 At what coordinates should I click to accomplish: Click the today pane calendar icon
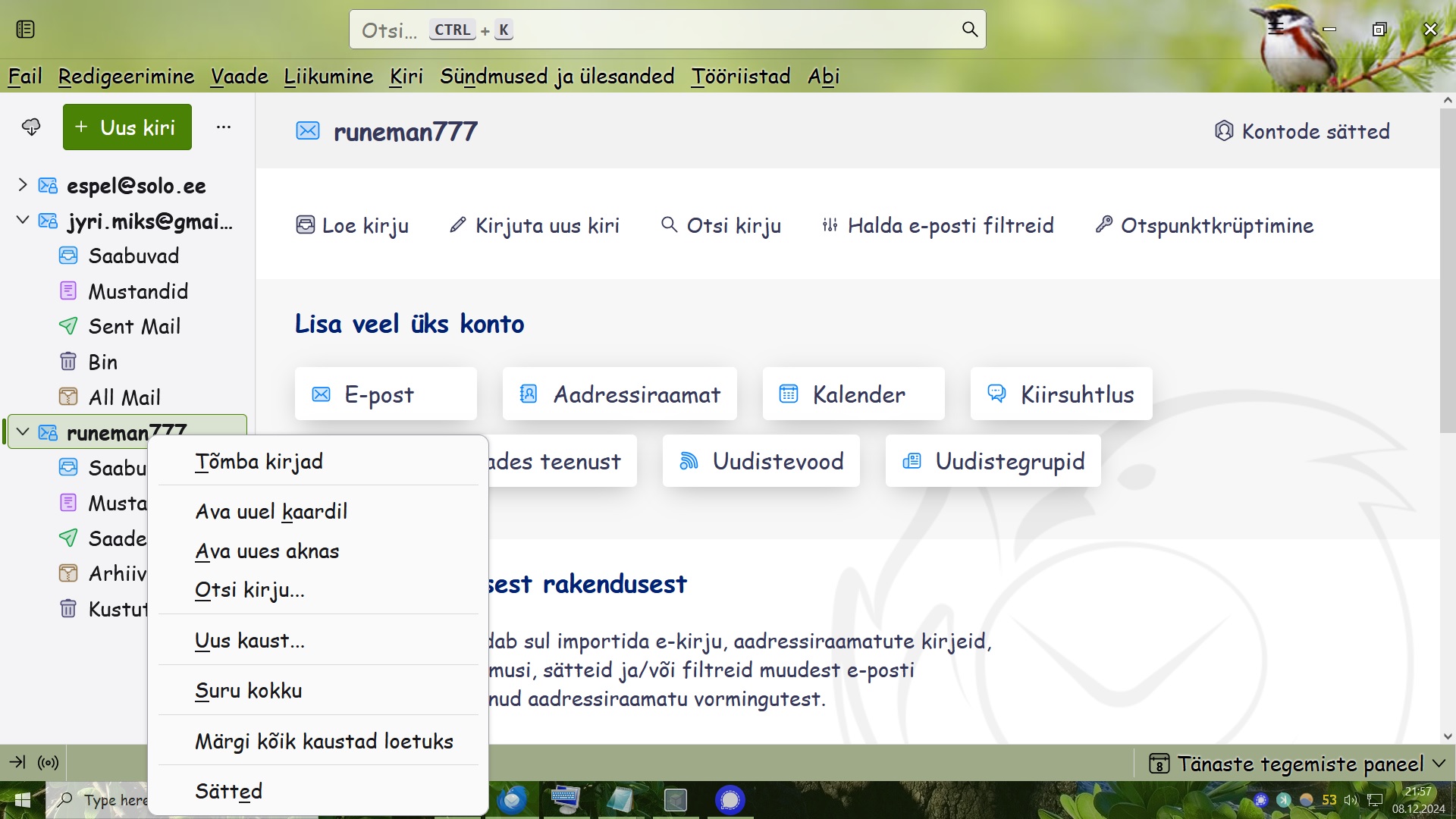1159,764
